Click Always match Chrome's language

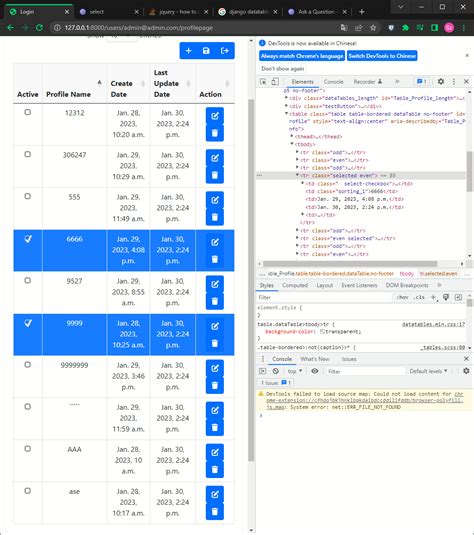[x=302, y=56]
